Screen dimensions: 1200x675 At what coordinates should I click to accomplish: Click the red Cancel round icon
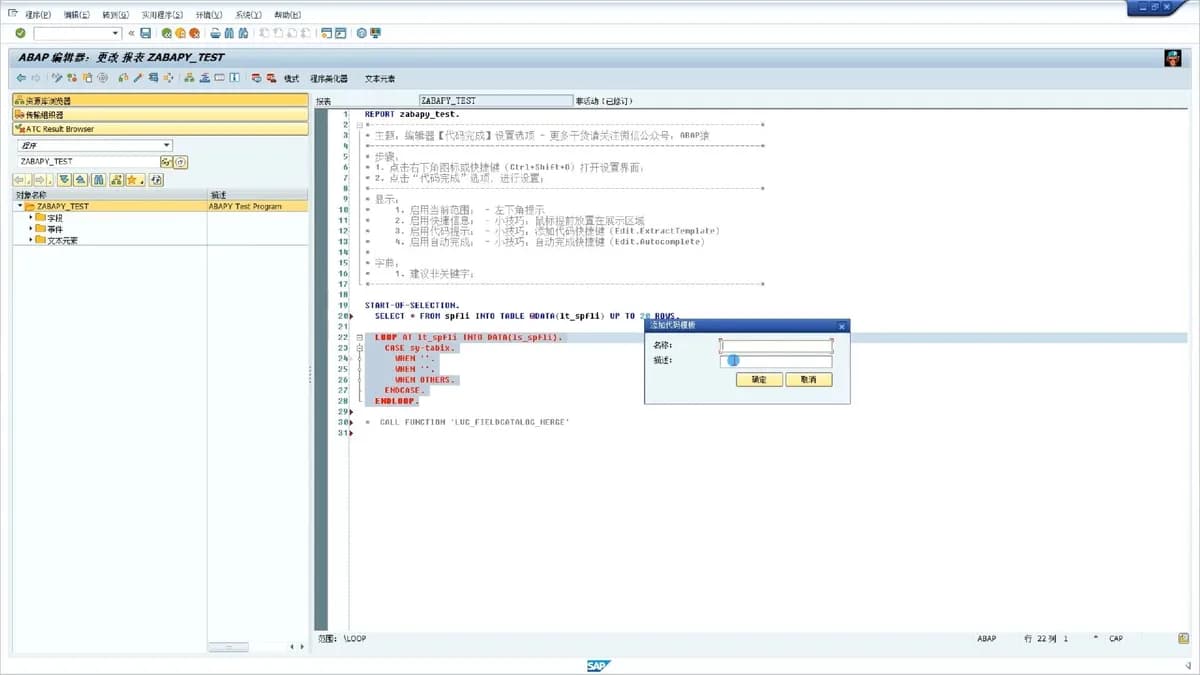[x=194, y=33]
